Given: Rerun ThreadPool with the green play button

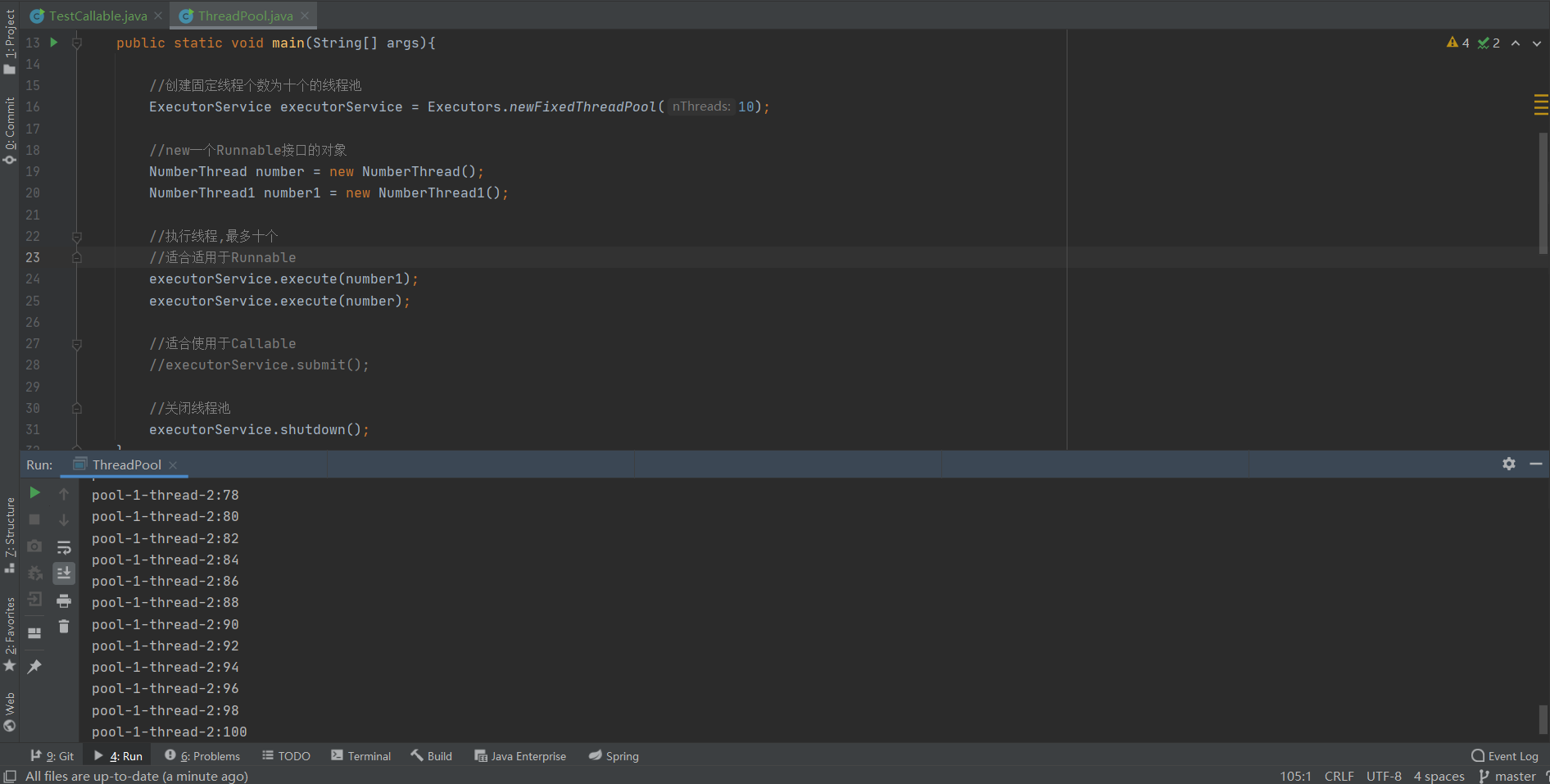Looking at the screenshot, I should point(34,492).
